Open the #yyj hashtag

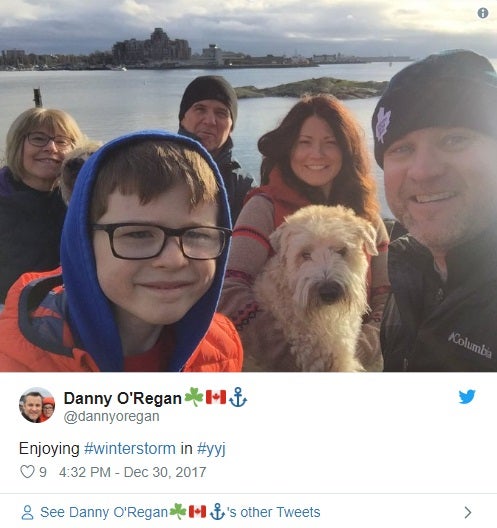(211, 449)
